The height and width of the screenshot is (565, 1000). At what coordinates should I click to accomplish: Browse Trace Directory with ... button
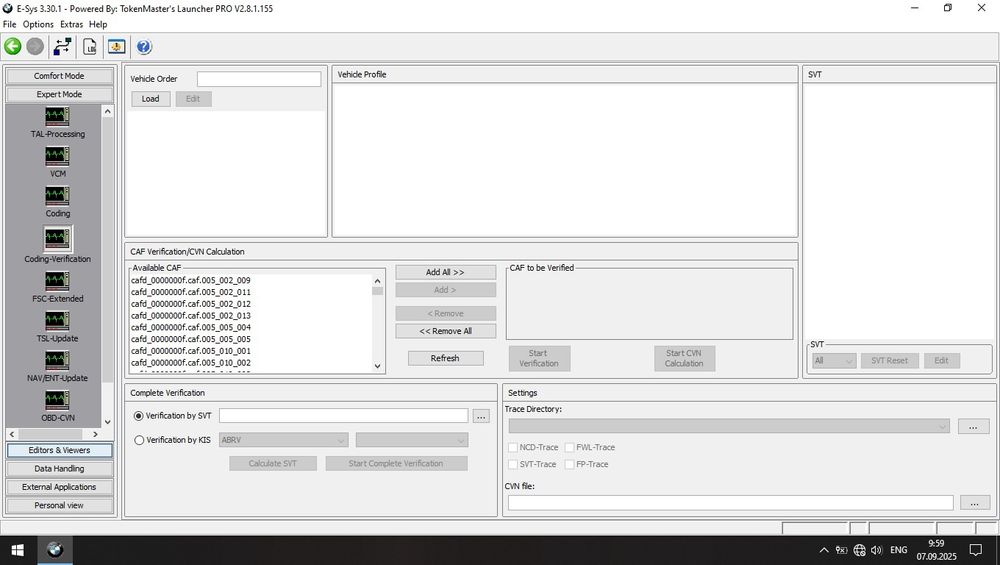coord(973,427)
